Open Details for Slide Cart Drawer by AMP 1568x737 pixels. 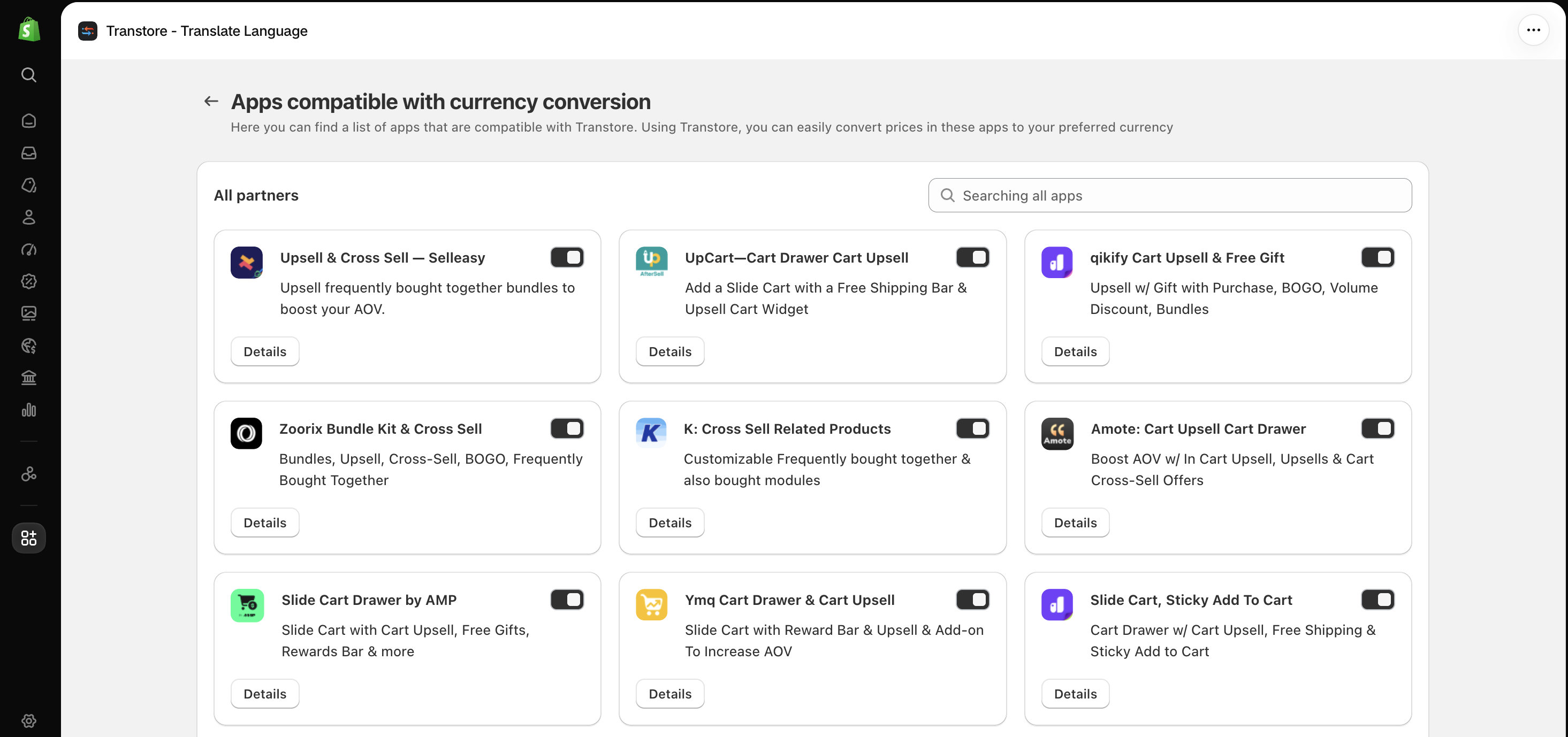pos(265,694)
